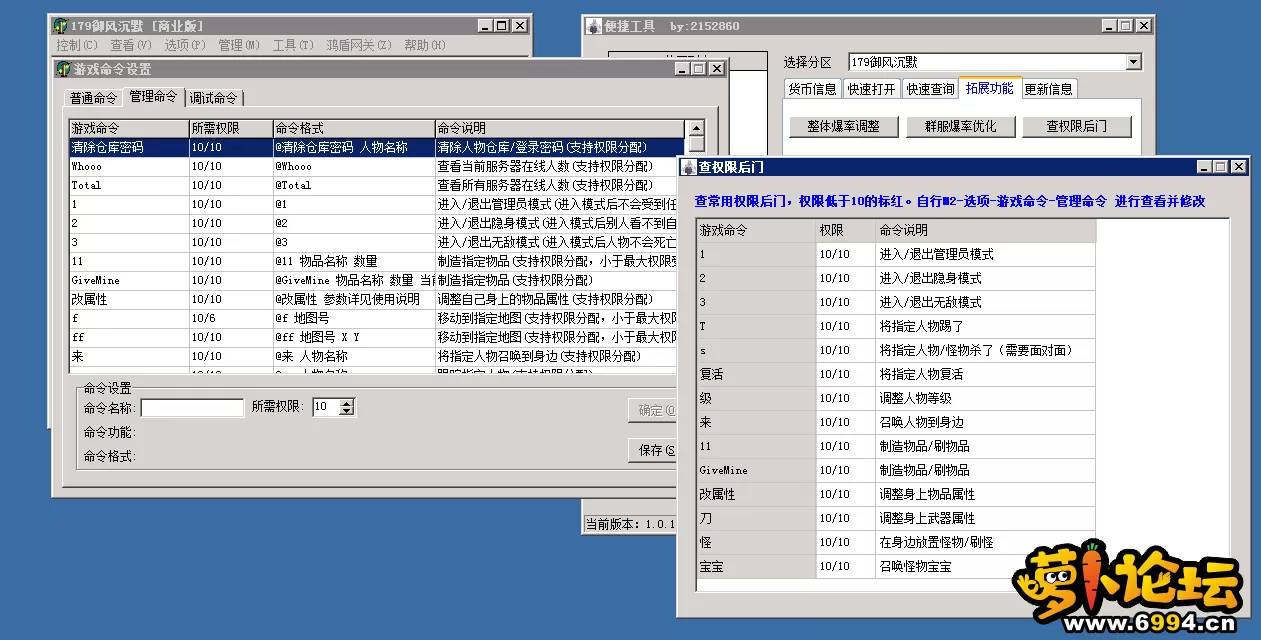Select the 清除仓库密码 command row
1261x640 pixels.
pos(377,147)
